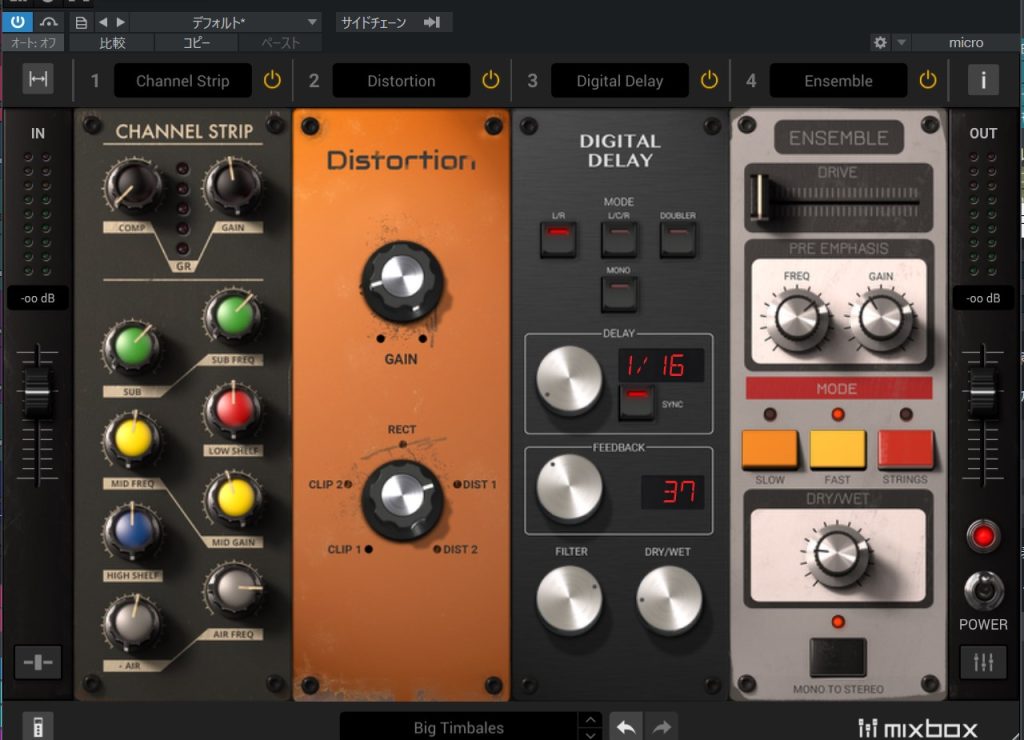Bypass the Distortion module with its power icon

[x=490, y=80]
